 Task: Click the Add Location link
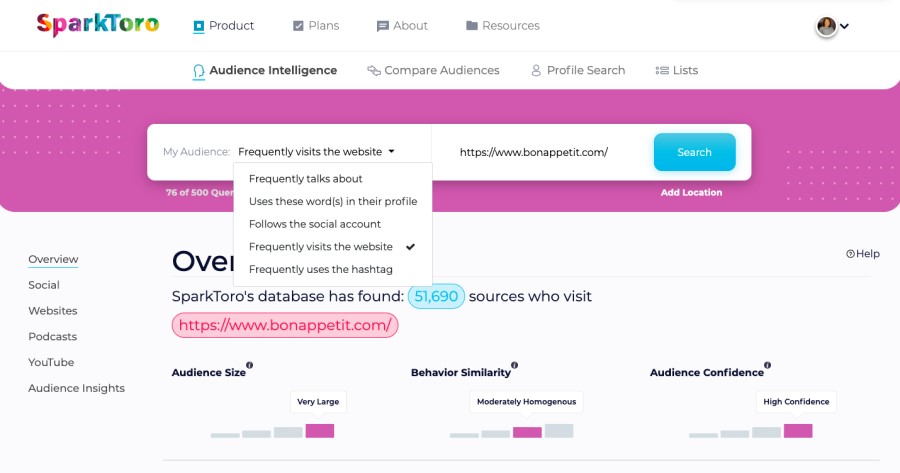[691, 192]
